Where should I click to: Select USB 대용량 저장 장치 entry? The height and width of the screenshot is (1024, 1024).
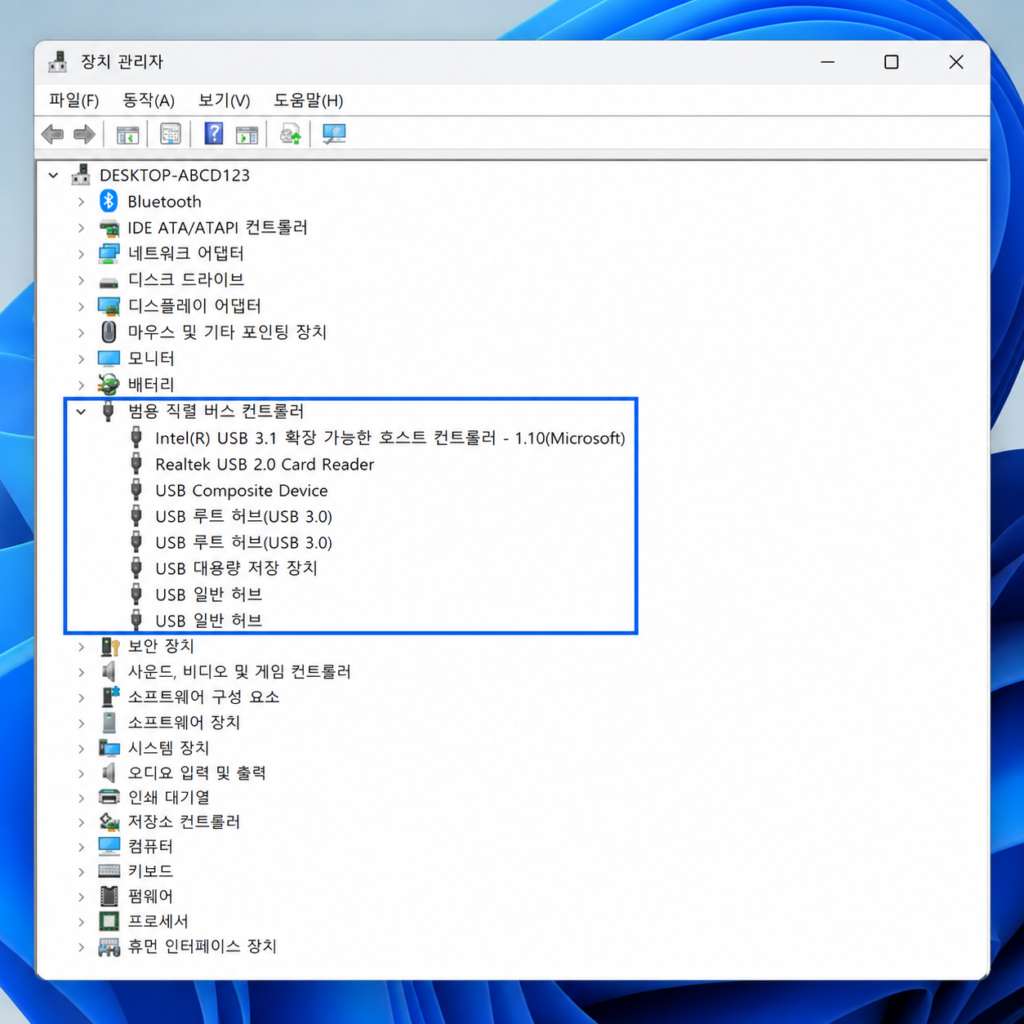236,568
